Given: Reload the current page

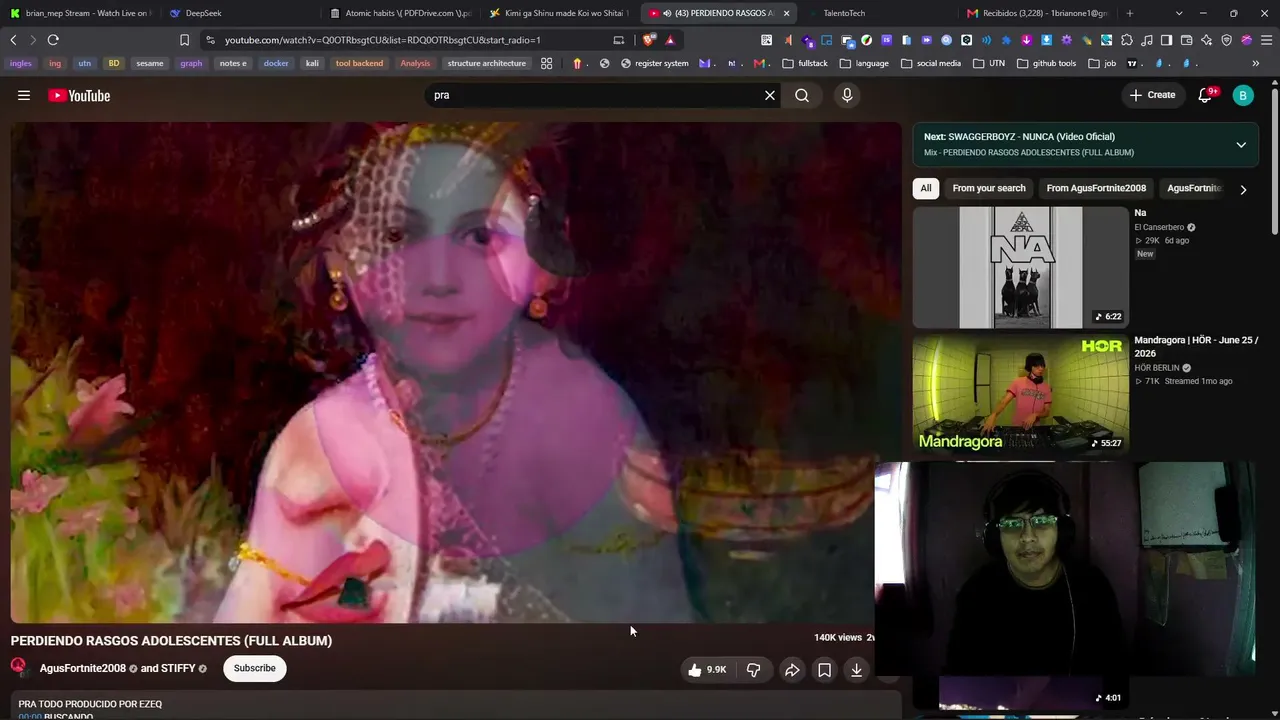Looking at the screenshot, I should 53,40.
